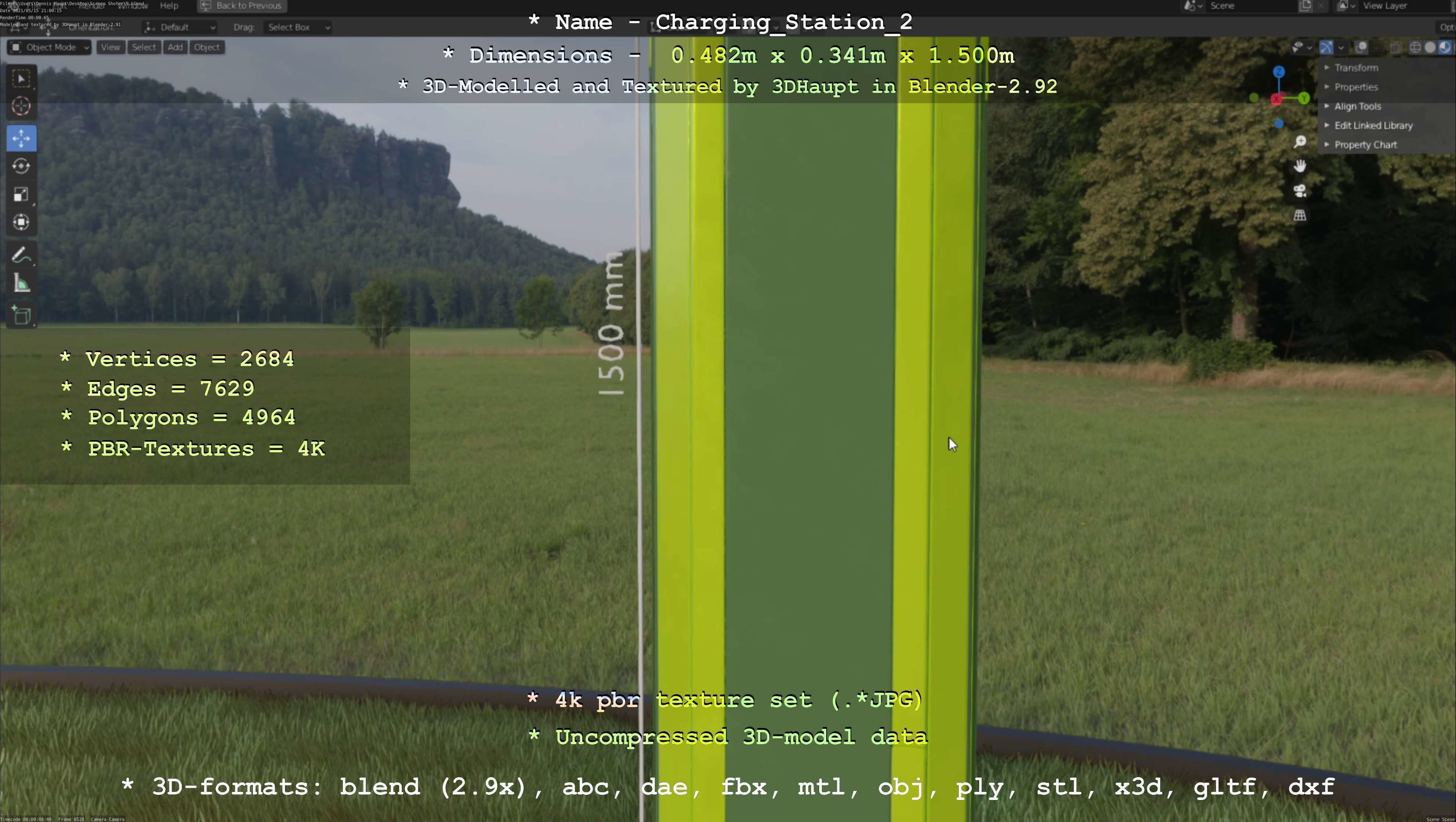Choose the Transform tool

click(x=21, y=222)
